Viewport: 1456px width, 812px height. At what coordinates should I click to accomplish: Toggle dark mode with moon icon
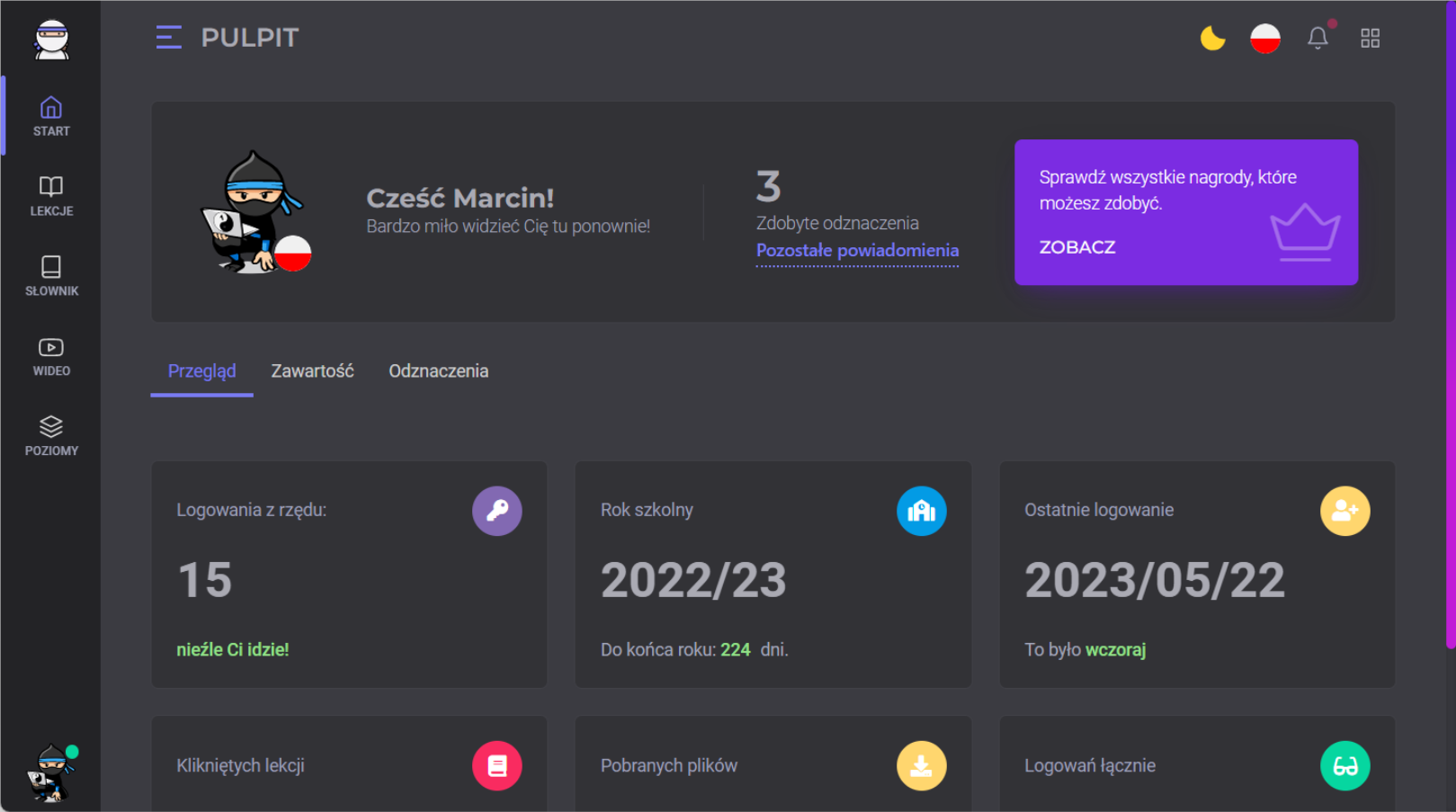click(x=1212, y=38)
